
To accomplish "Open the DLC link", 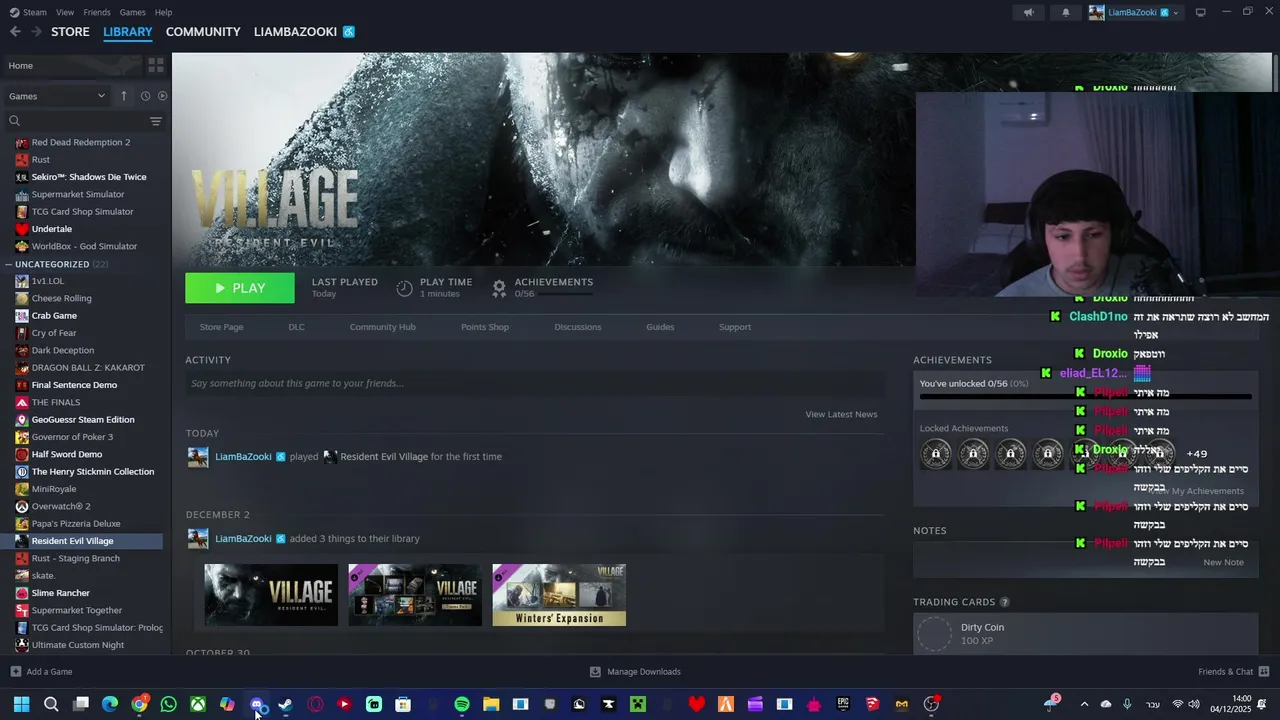I will [296, 327].
